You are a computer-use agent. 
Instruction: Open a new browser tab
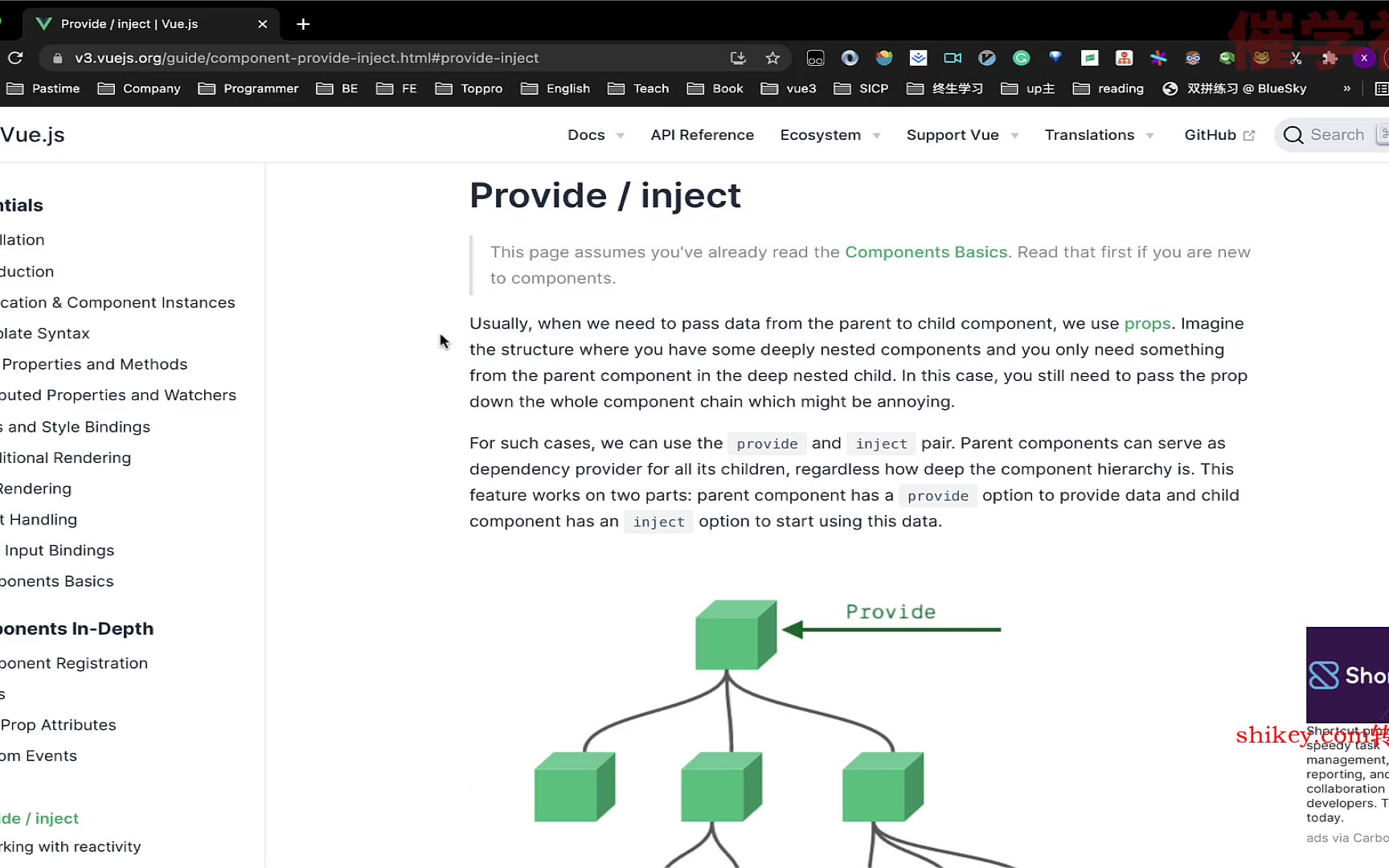point(303,24)
